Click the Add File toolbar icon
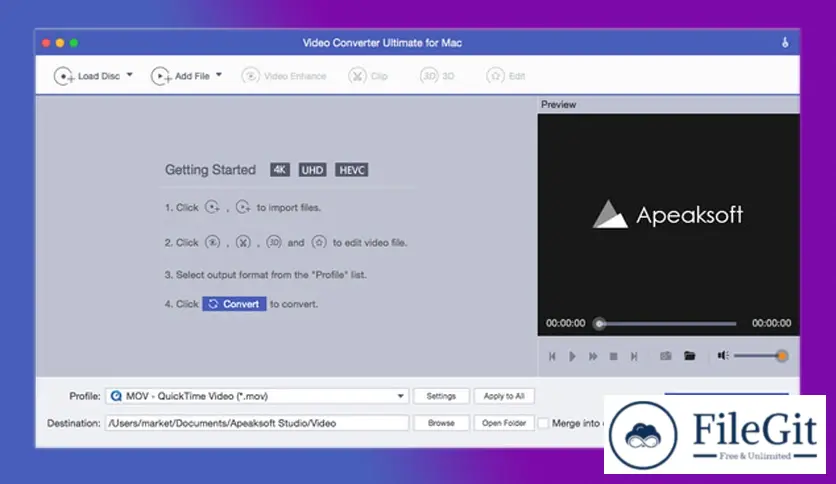This screenshot has width=836, height=484. coord(160,76)
